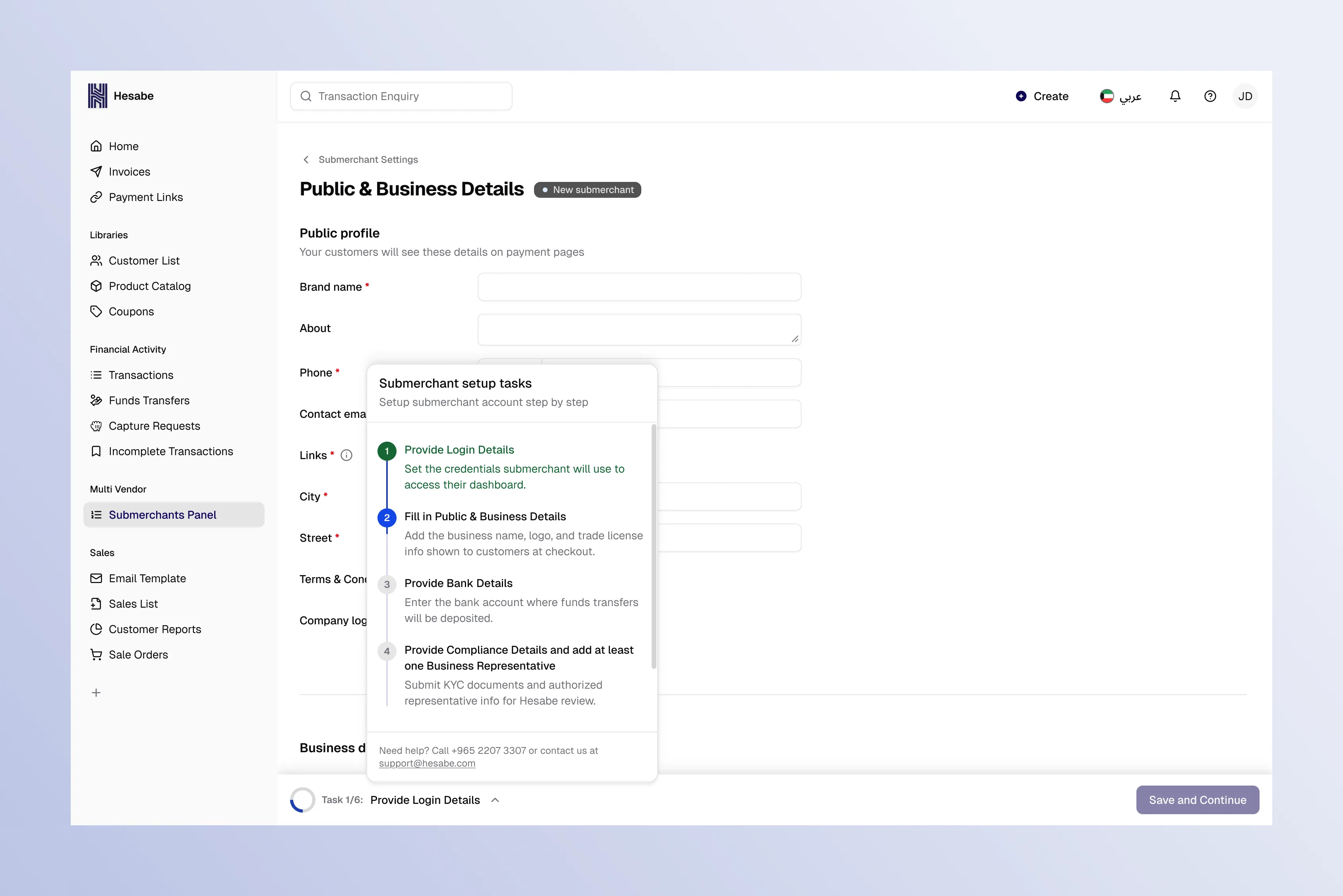
Task: Click the Incomplete Transactions bookmark icon
Action: pos(96,452)
